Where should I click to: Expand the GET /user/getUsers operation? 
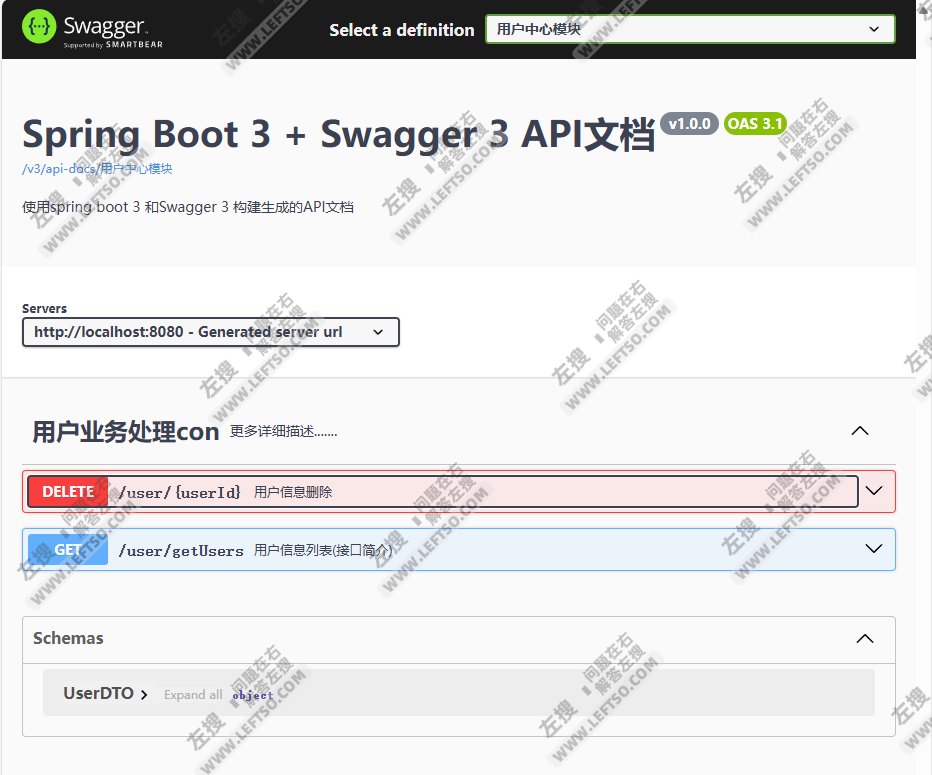click(874, 549)
